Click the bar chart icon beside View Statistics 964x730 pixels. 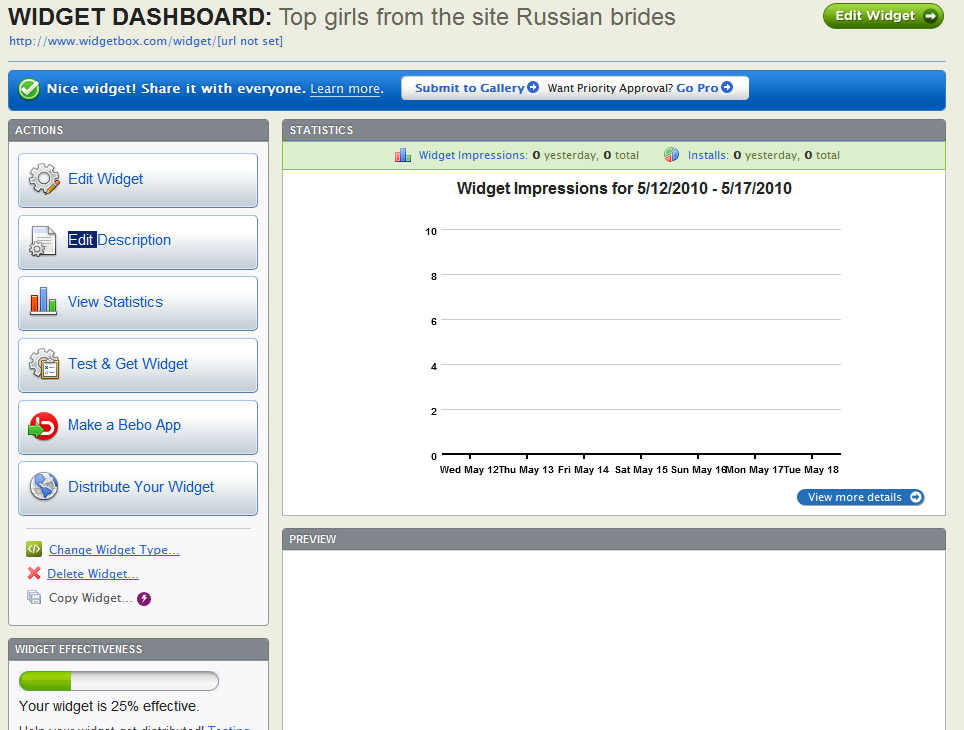coord(43,301)
